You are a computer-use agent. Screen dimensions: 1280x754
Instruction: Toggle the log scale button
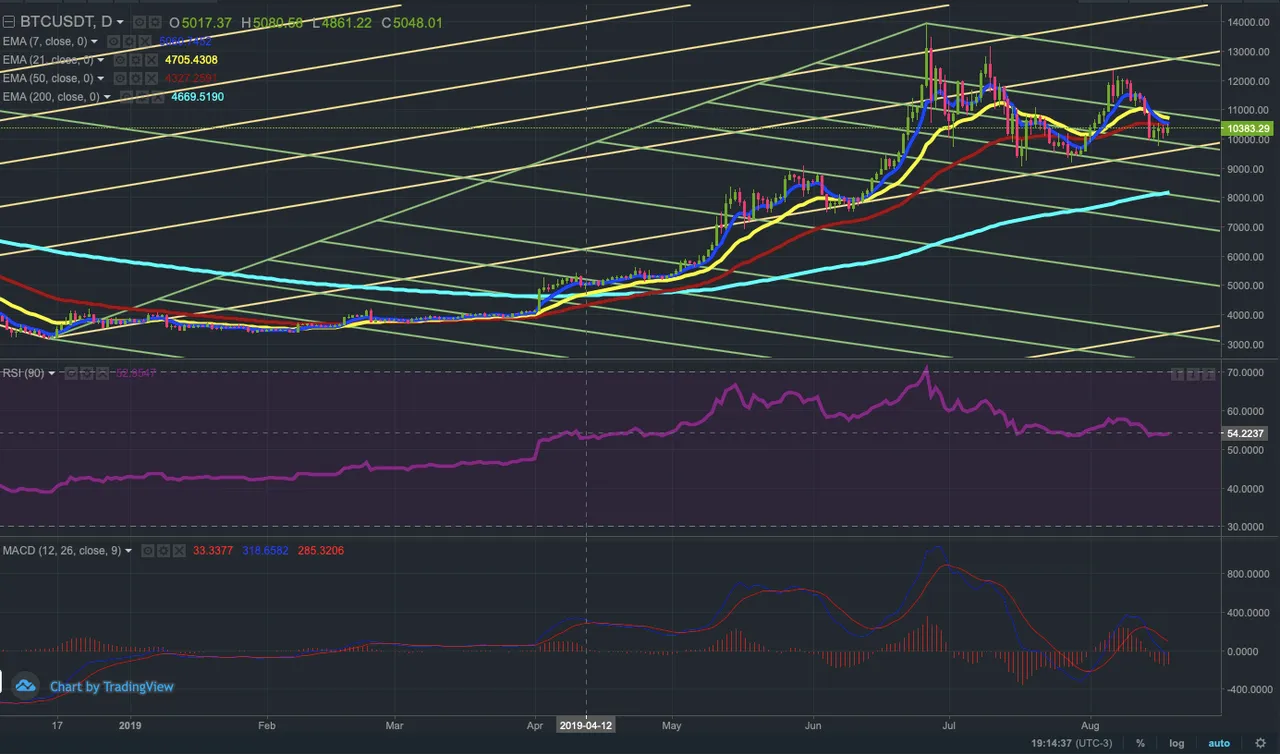click(x=1178, y=743)
